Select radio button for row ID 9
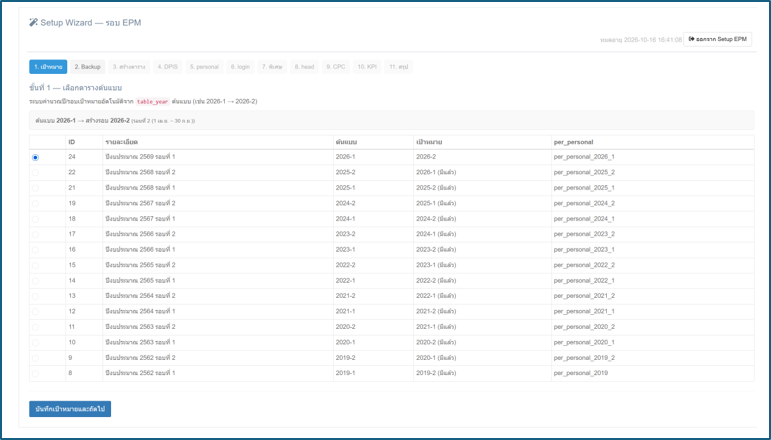 (x=35, y=358)
